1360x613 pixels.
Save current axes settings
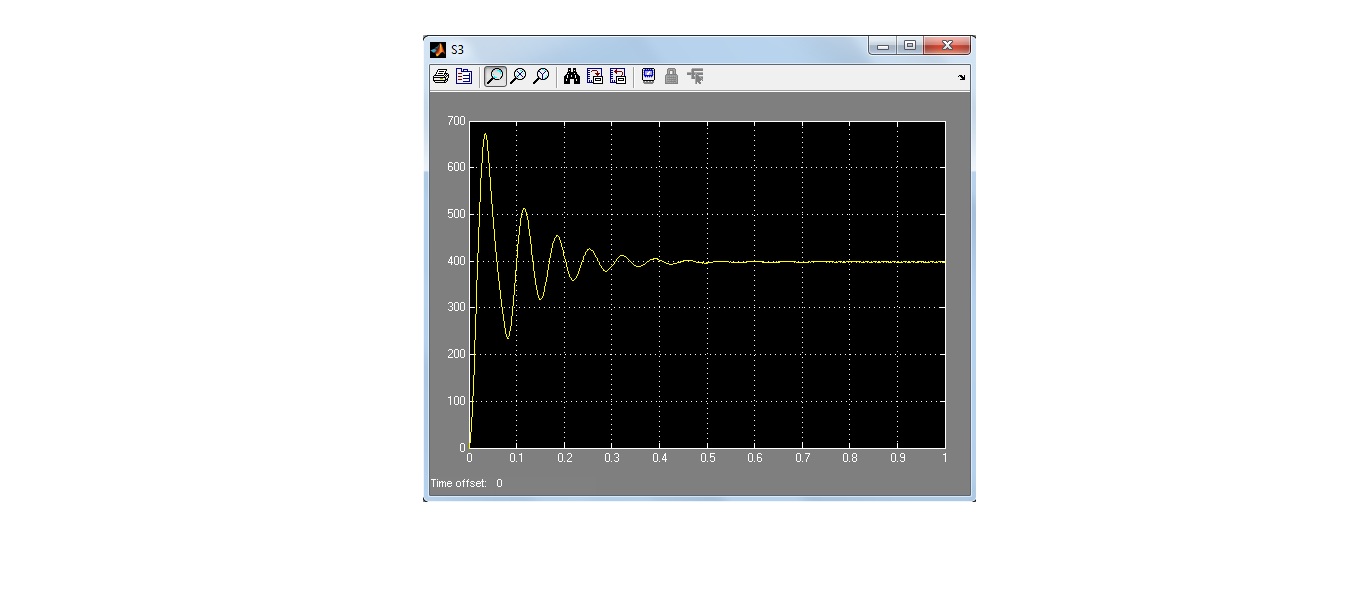(595, 76)
